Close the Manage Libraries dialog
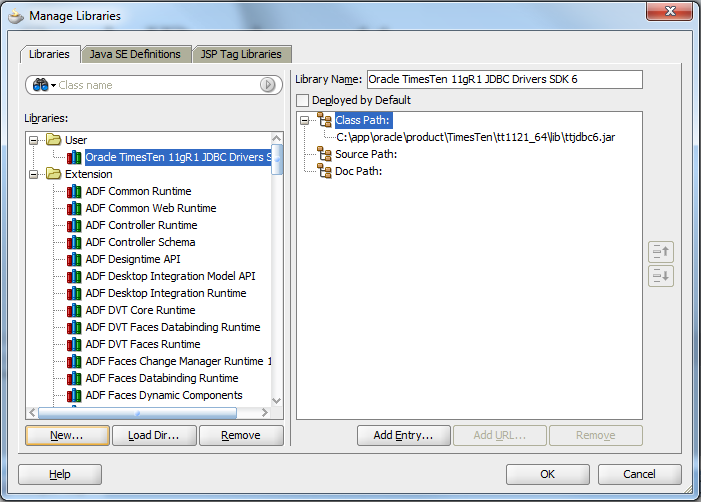This screenshot has width=701, height=502. pos(670,11)
